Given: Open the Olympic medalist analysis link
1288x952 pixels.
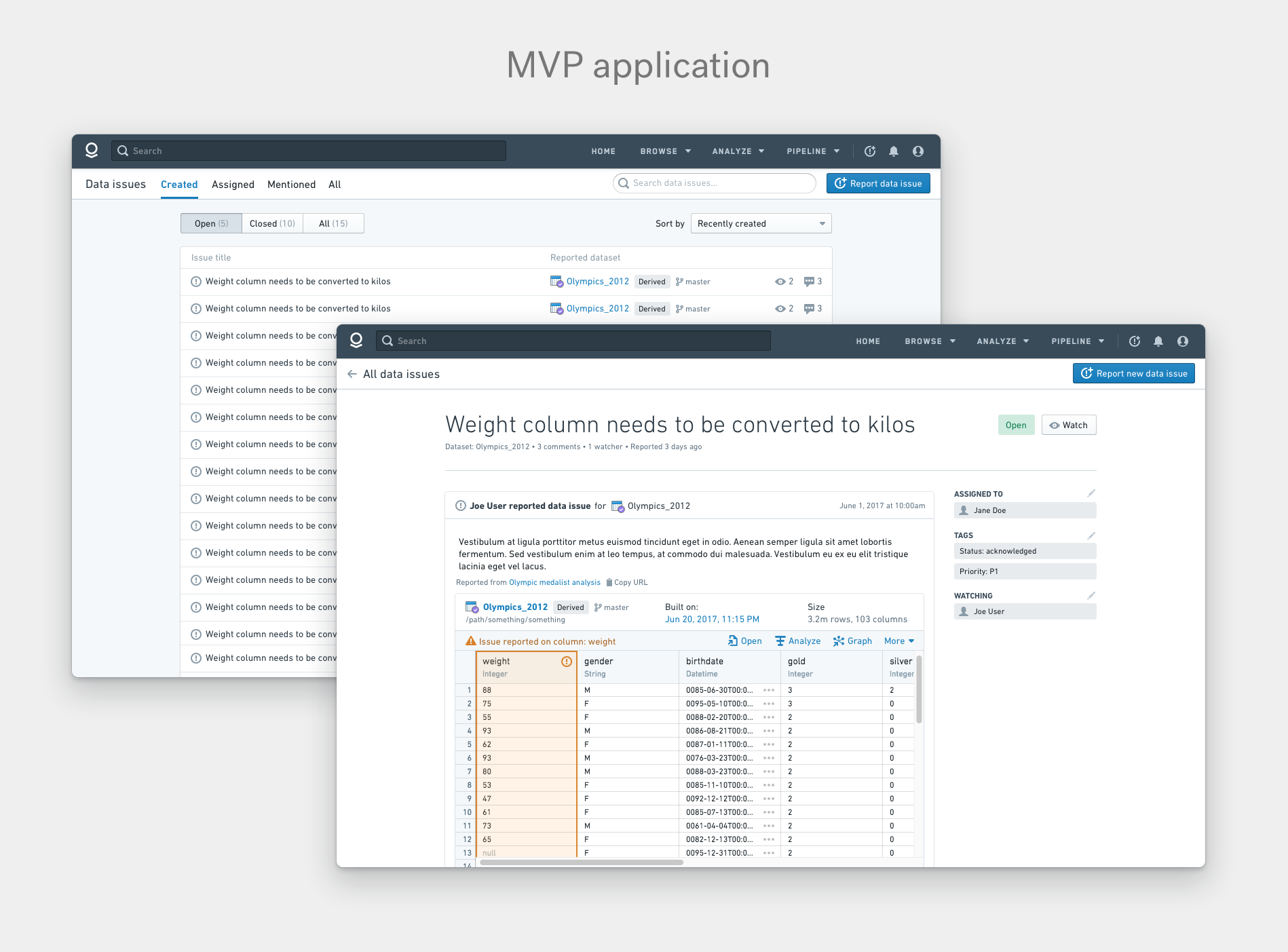Looking at the screenshot, I should coord(554,582).
